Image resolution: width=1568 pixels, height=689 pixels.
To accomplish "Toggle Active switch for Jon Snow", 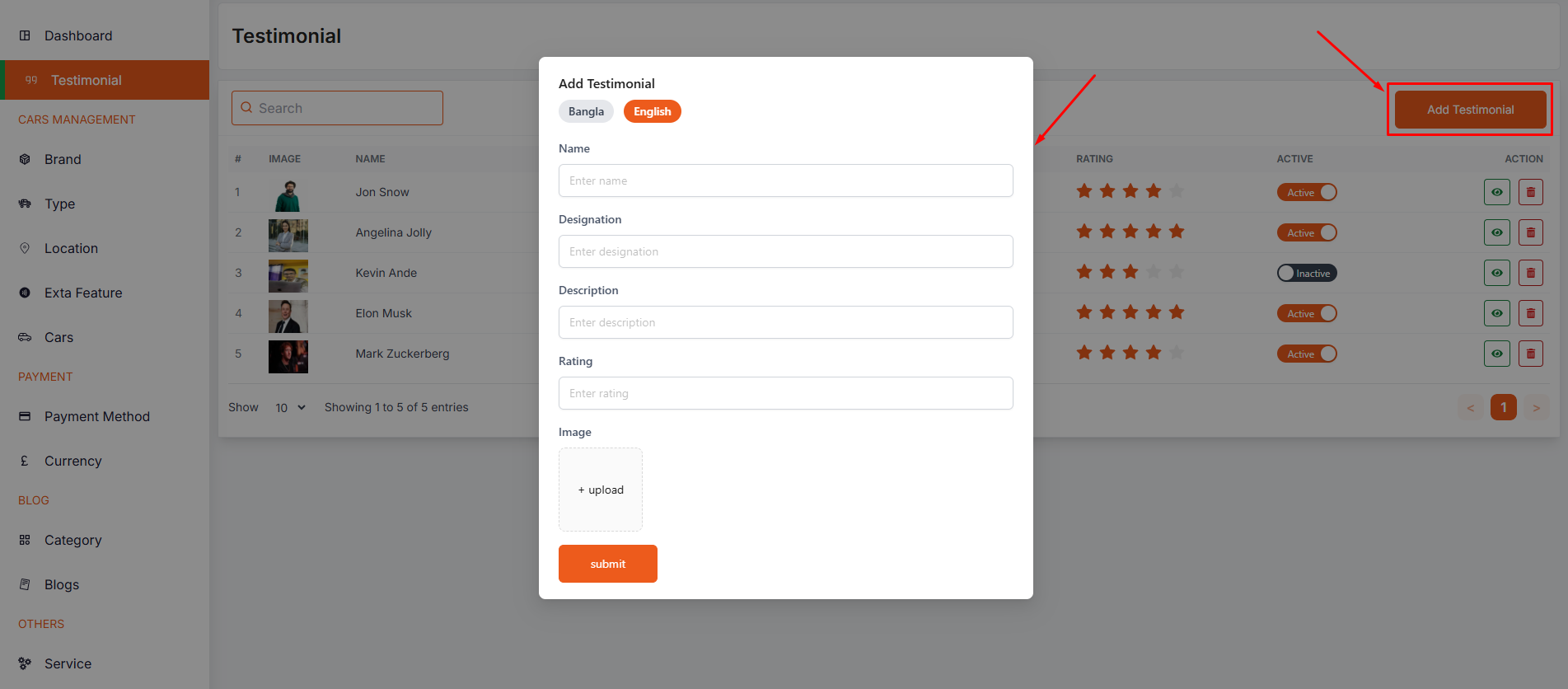I will 1306,192.
